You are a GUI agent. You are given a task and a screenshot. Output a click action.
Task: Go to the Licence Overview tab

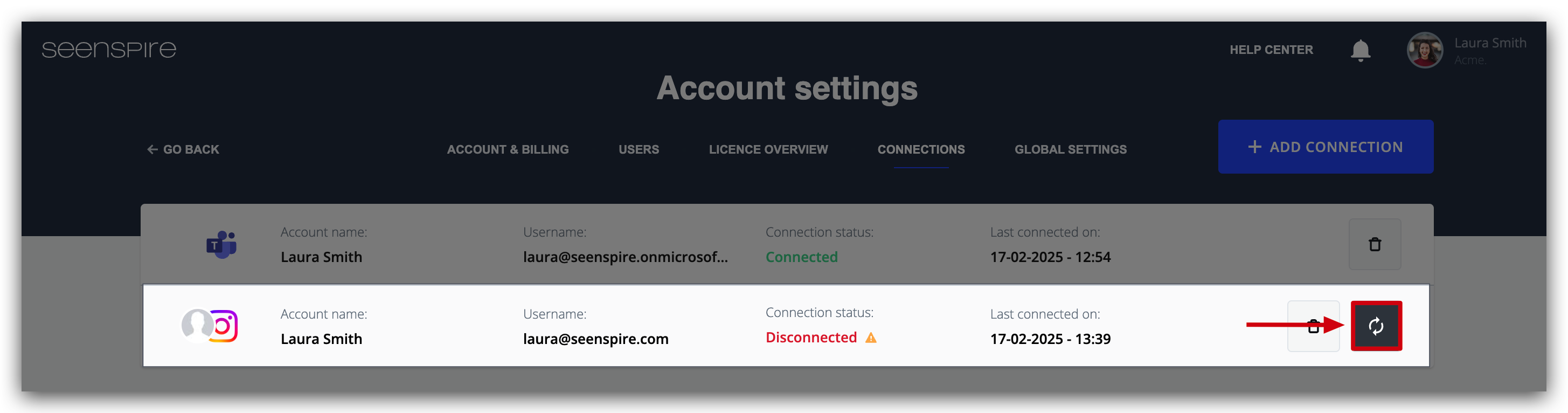[x=768, y=149]
